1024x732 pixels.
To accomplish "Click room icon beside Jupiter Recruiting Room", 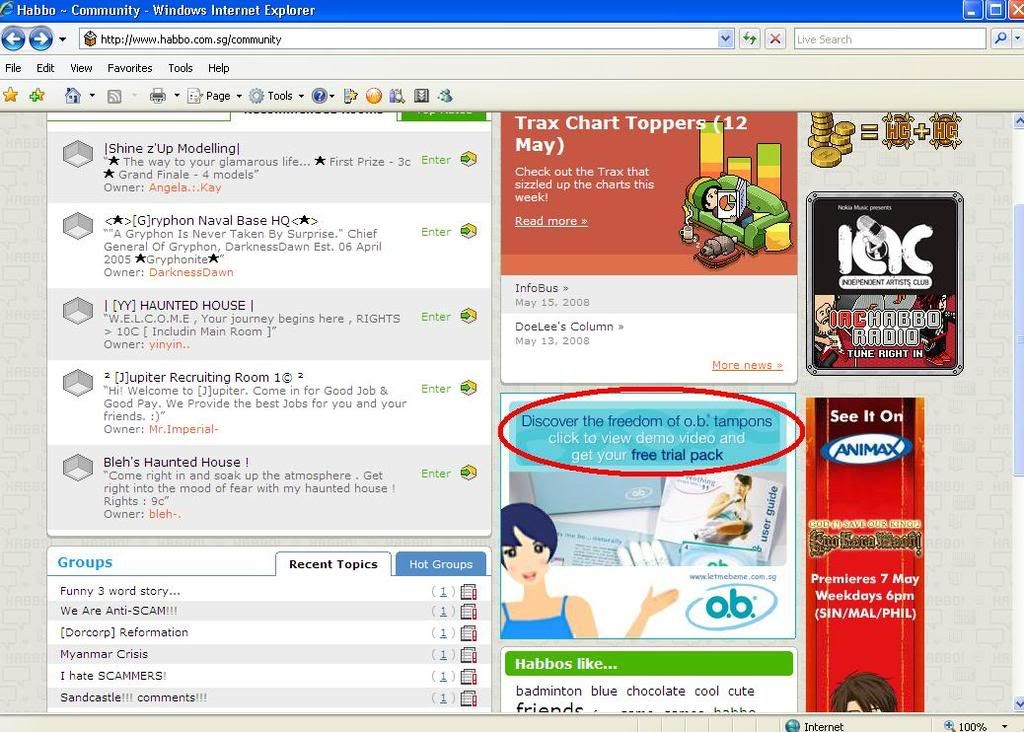I will click(78, 383).
